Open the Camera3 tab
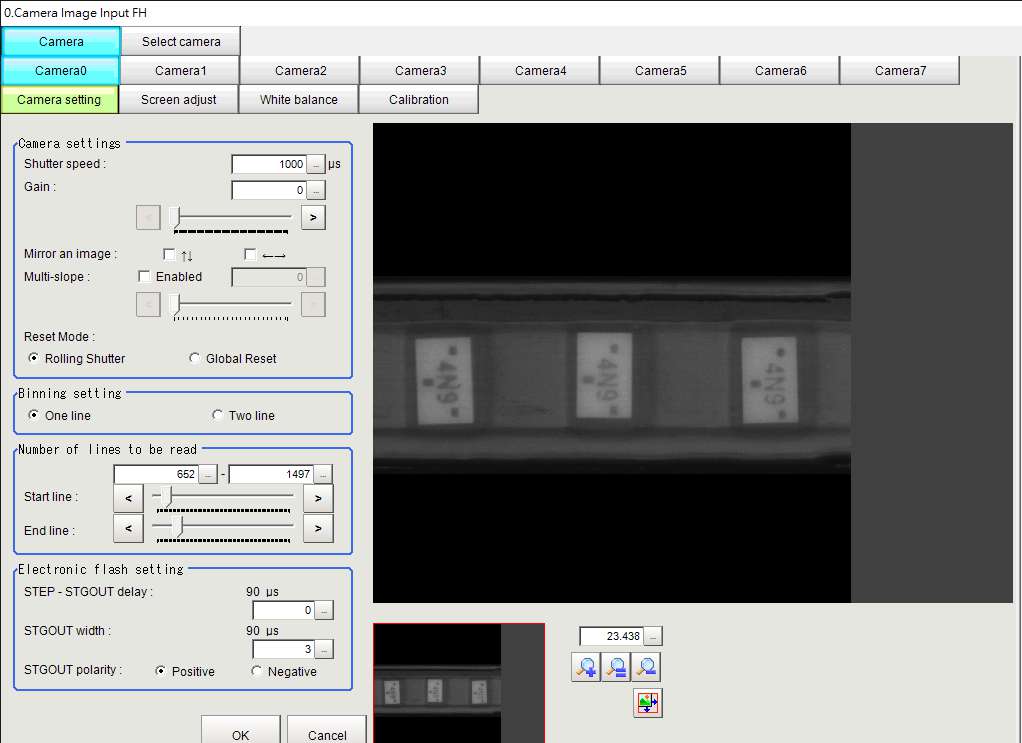 click(x=420, y=70)
